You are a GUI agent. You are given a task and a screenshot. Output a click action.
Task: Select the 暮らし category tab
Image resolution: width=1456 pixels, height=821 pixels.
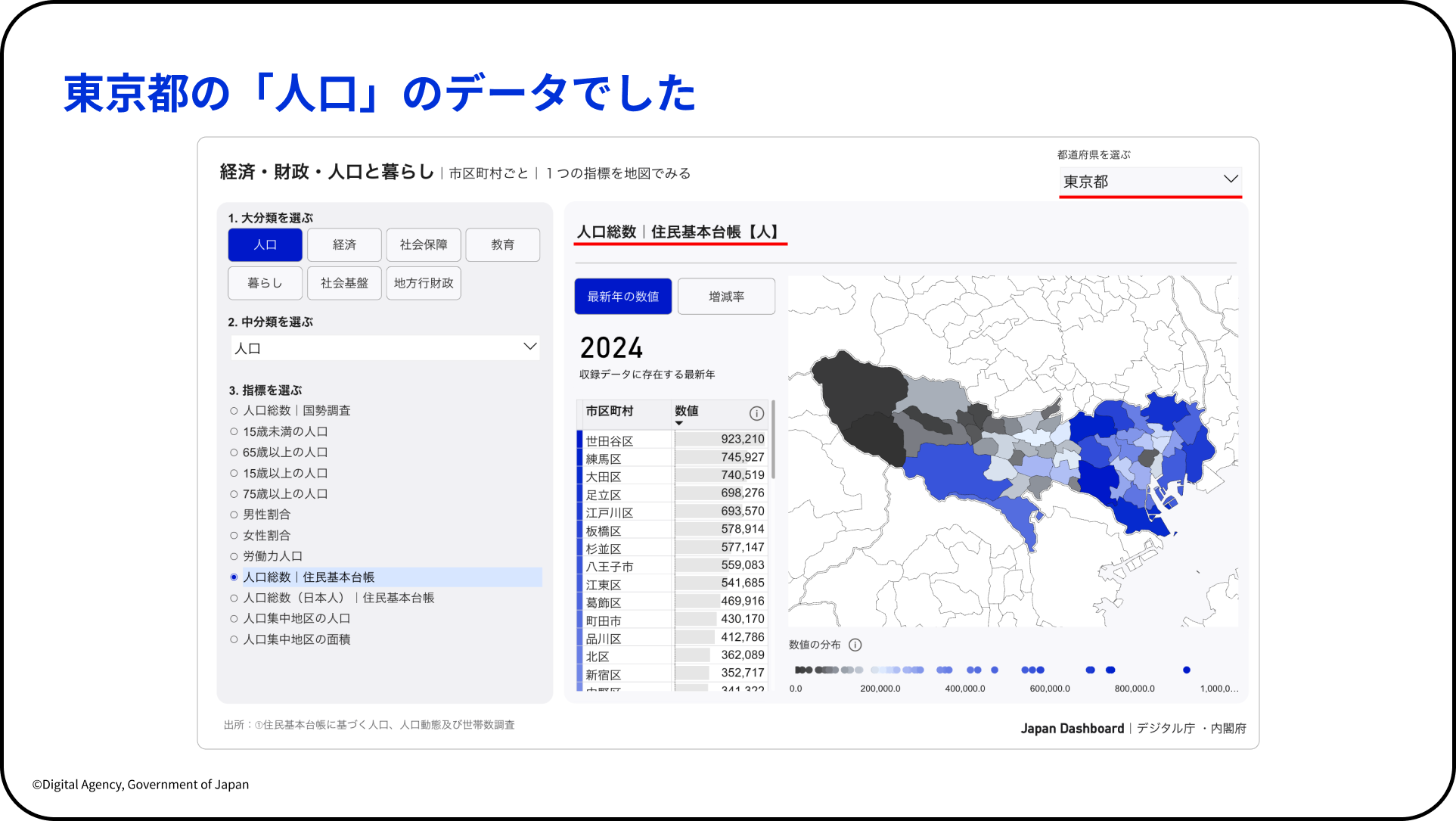click(x=265, y=283)
